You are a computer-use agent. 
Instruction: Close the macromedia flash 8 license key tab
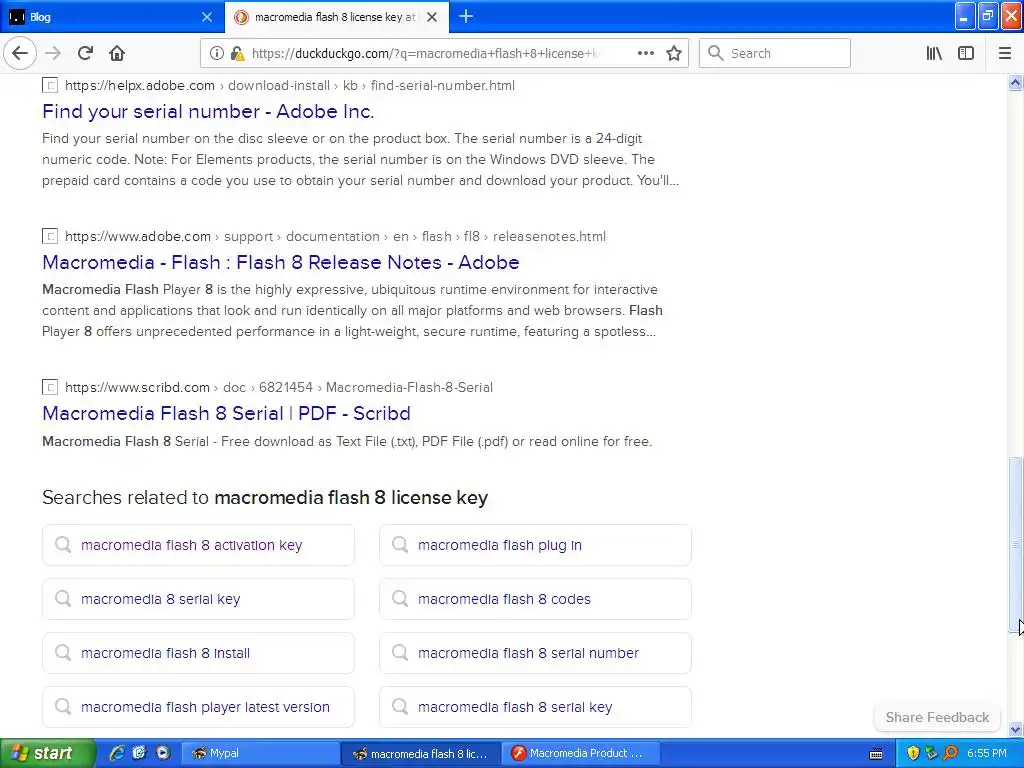[x=432, y=17]
